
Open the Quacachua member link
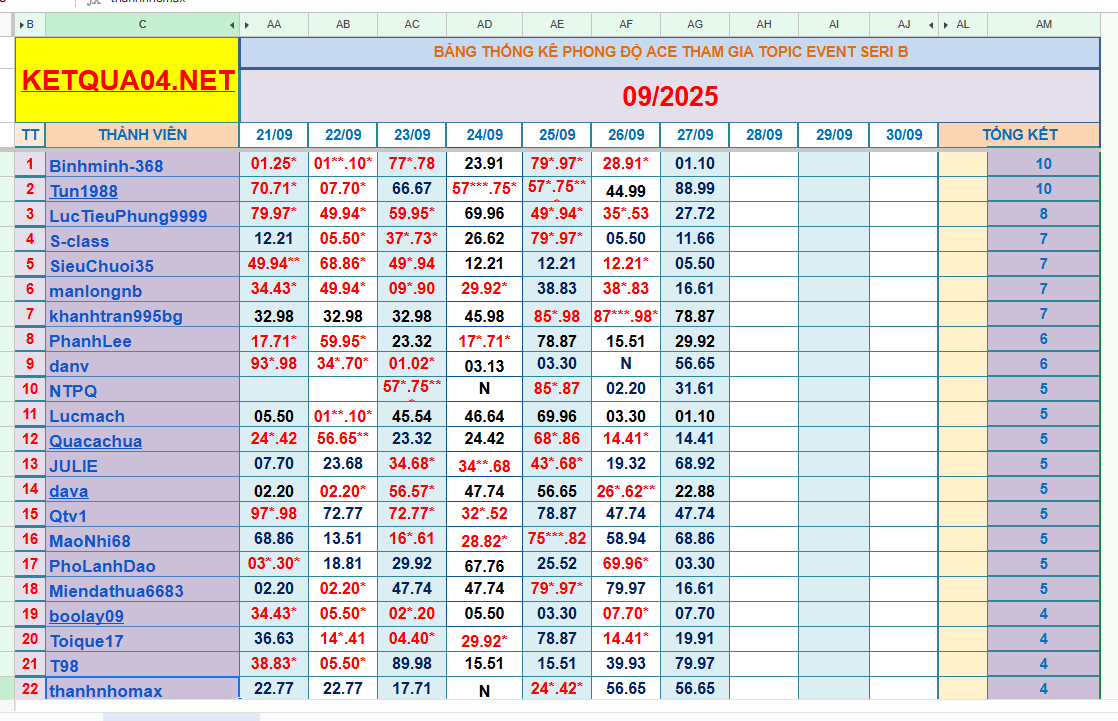coord(95,441)
